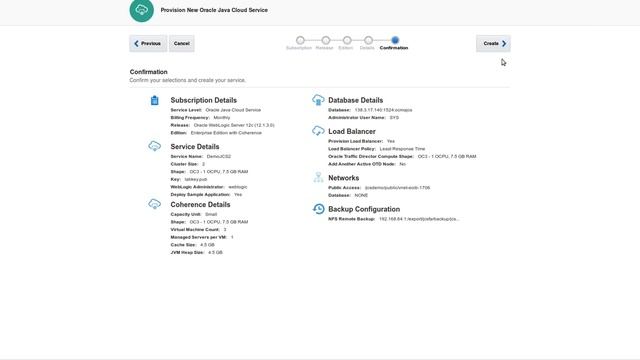
Task: Jump to the Subscription wizard step
Action: click(300, 40)
